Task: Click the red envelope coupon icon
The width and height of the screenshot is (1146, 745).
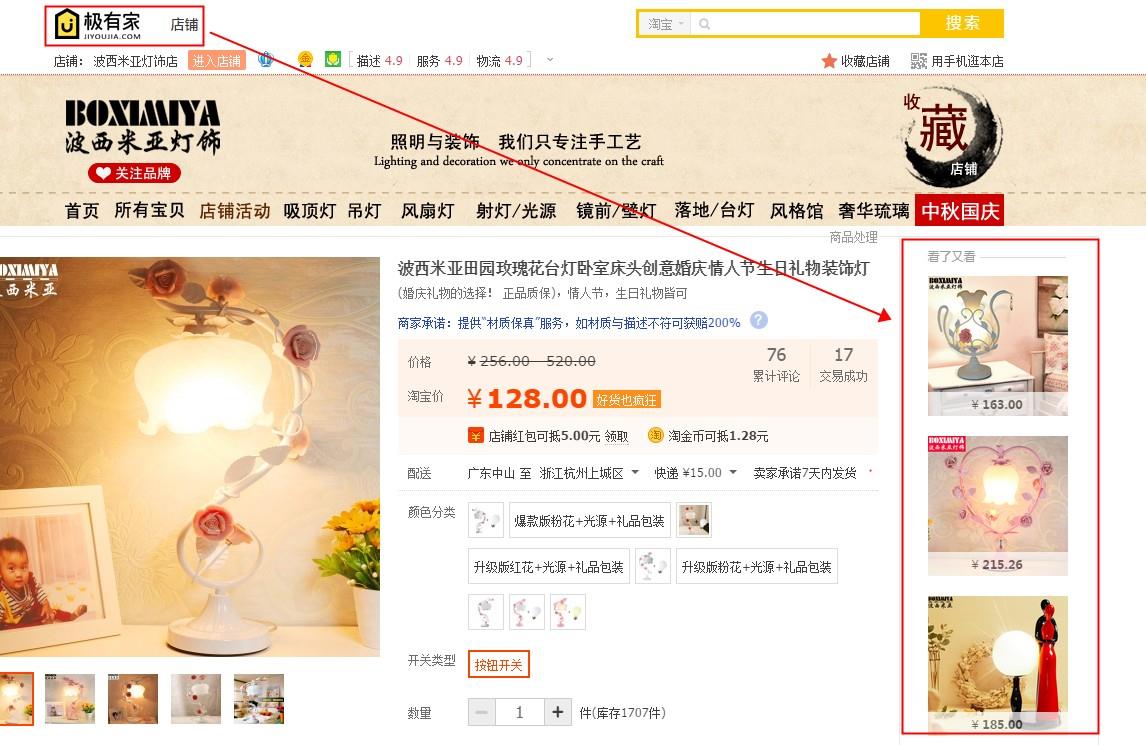Action: click(x=476, y=436)
